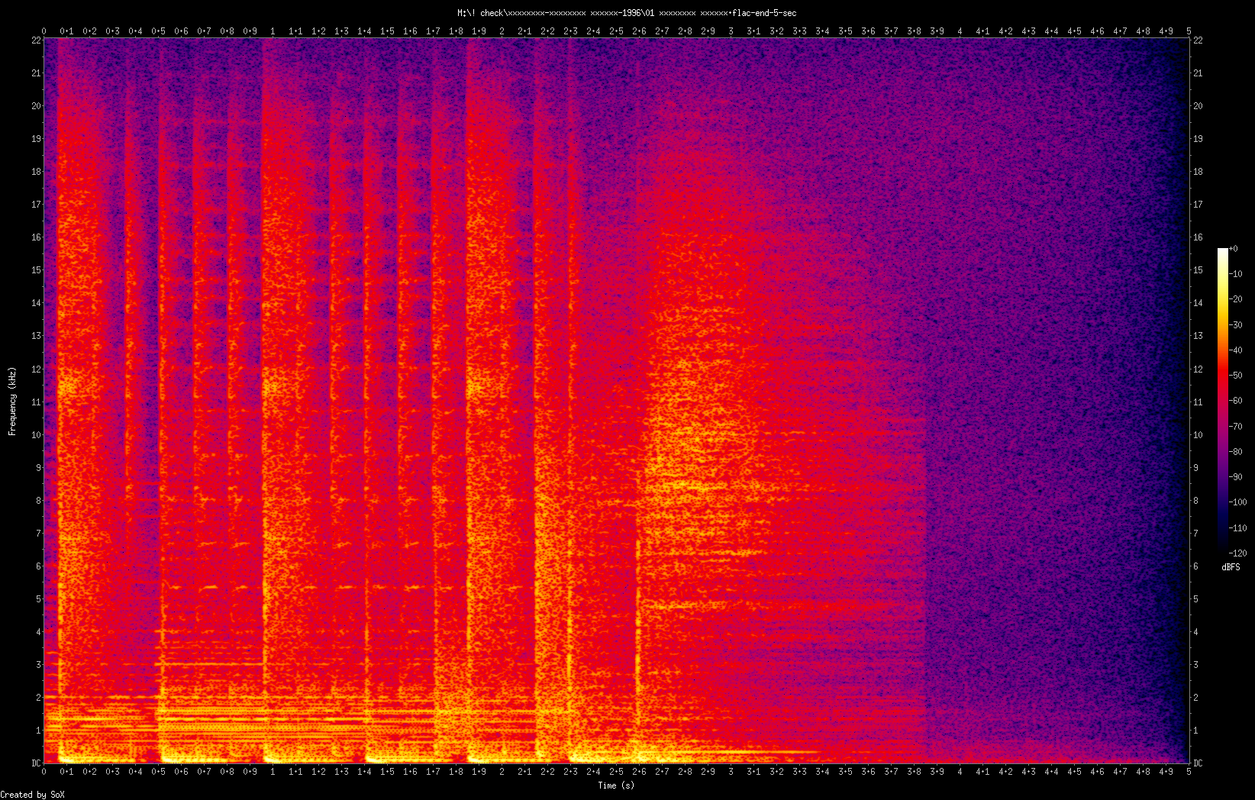Select the 'Time (s)' axis label

click(x=616, y=786)
